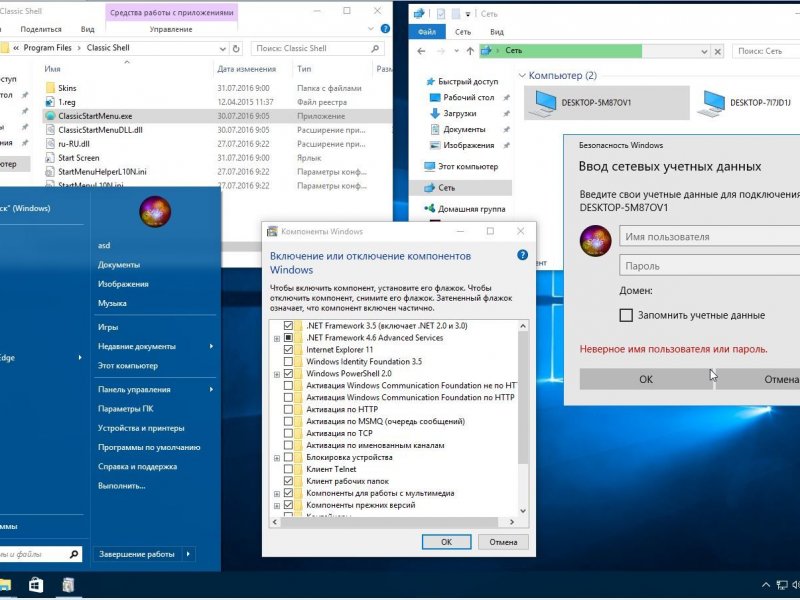Open Classic Shell address bar dropdown
800x600 pixels.
pyautogui.click(x=222, y=48)
